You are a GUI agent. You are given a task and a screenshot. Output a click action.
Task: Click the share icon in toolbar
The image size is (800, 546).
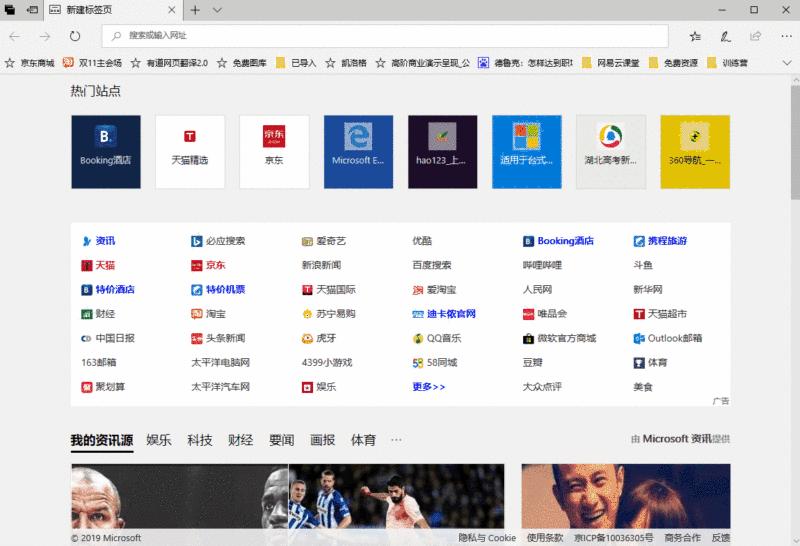pos(755,36)
